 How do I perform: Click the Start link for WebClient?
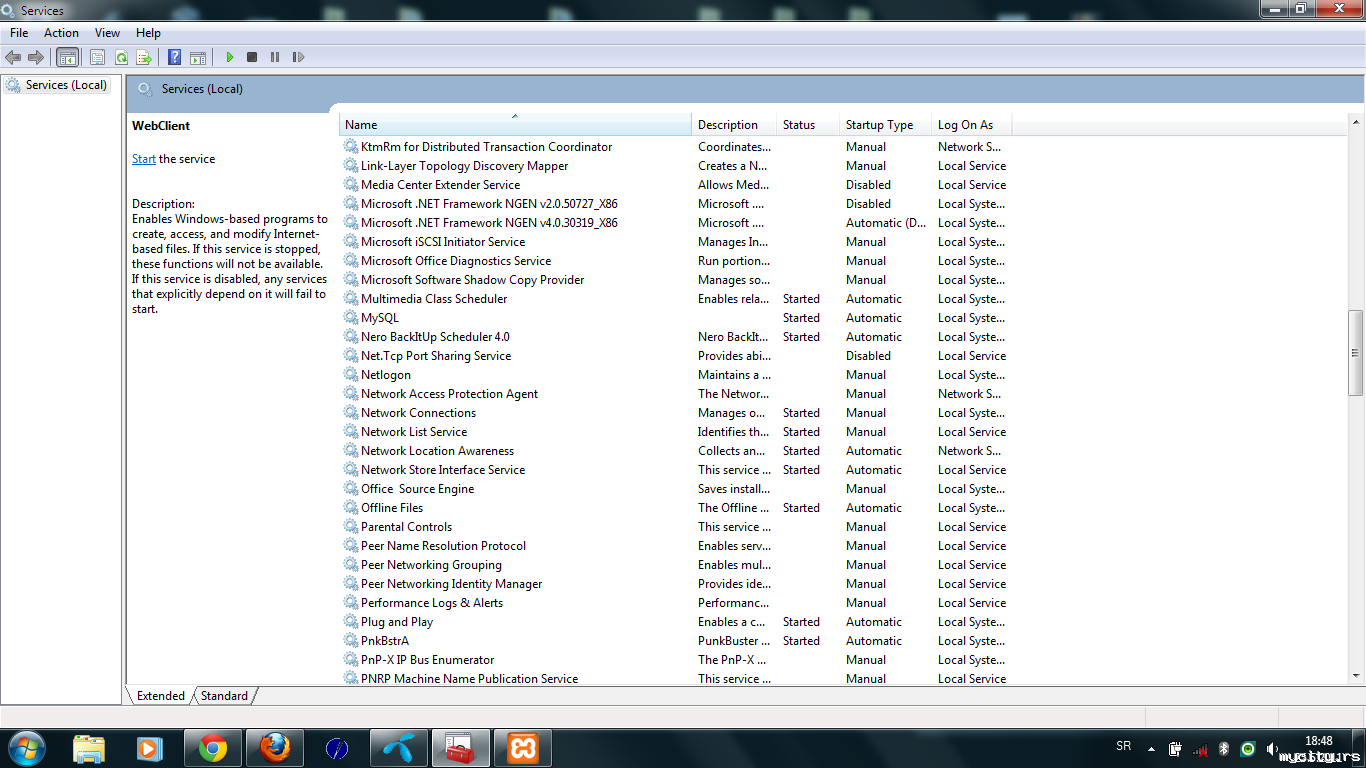pos(144,159)
